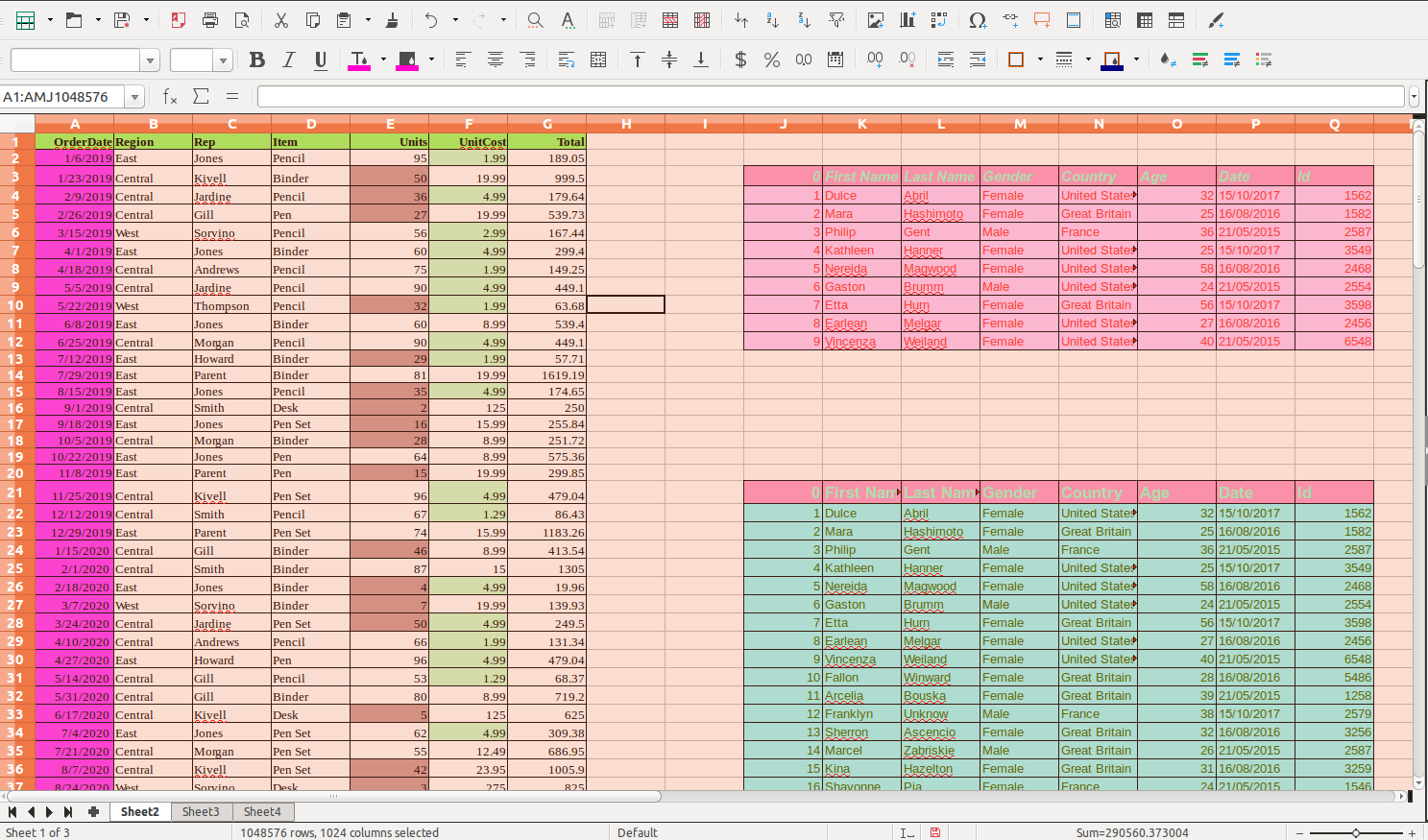Viewport: 1428px width, 840px height.
Task: Apply the magenta background color swatch
Action: coord(407,60)
